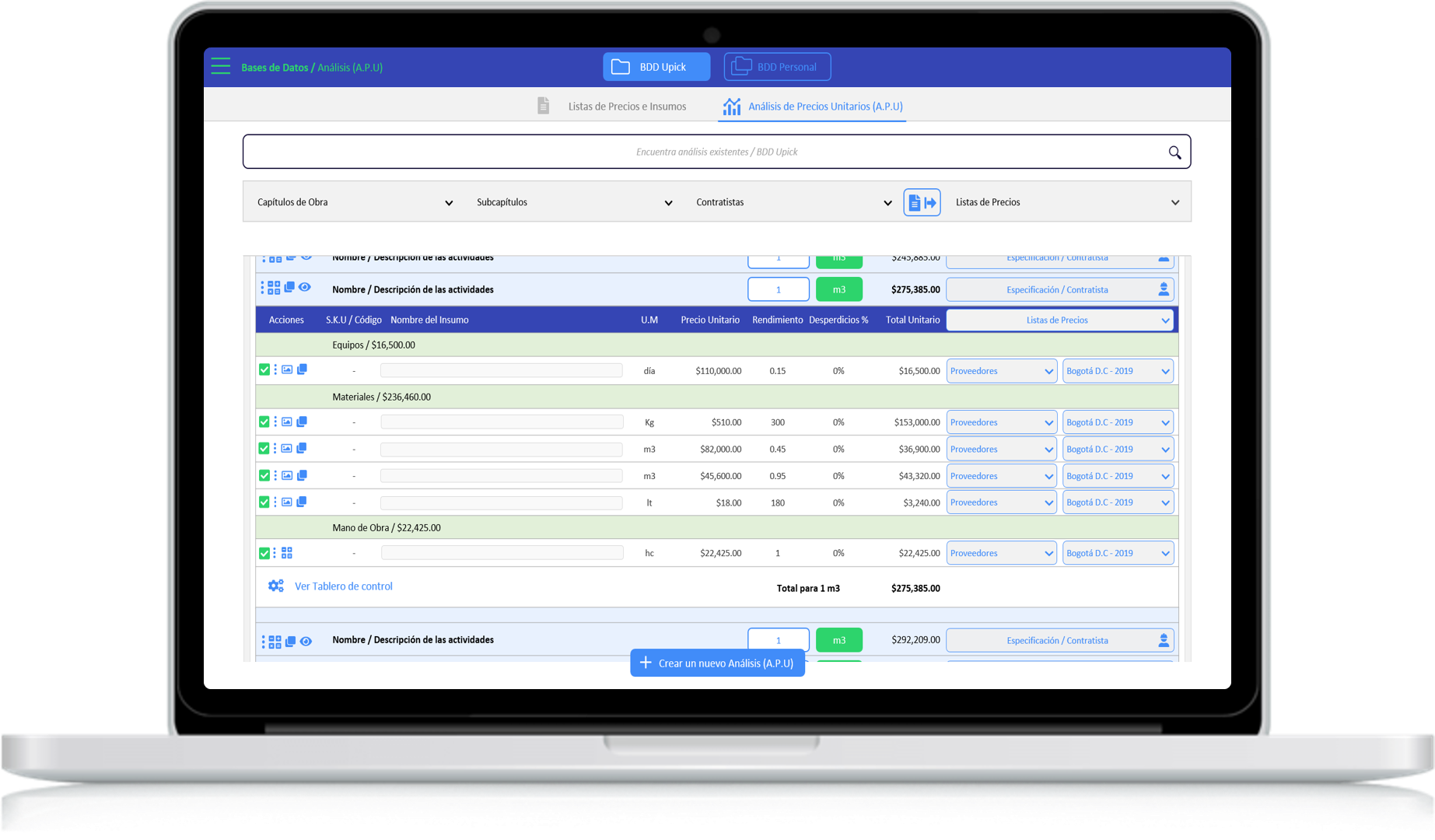Click duplicate icon in the Kg material row
This screenshot has height=840, width=1435.
302,422
